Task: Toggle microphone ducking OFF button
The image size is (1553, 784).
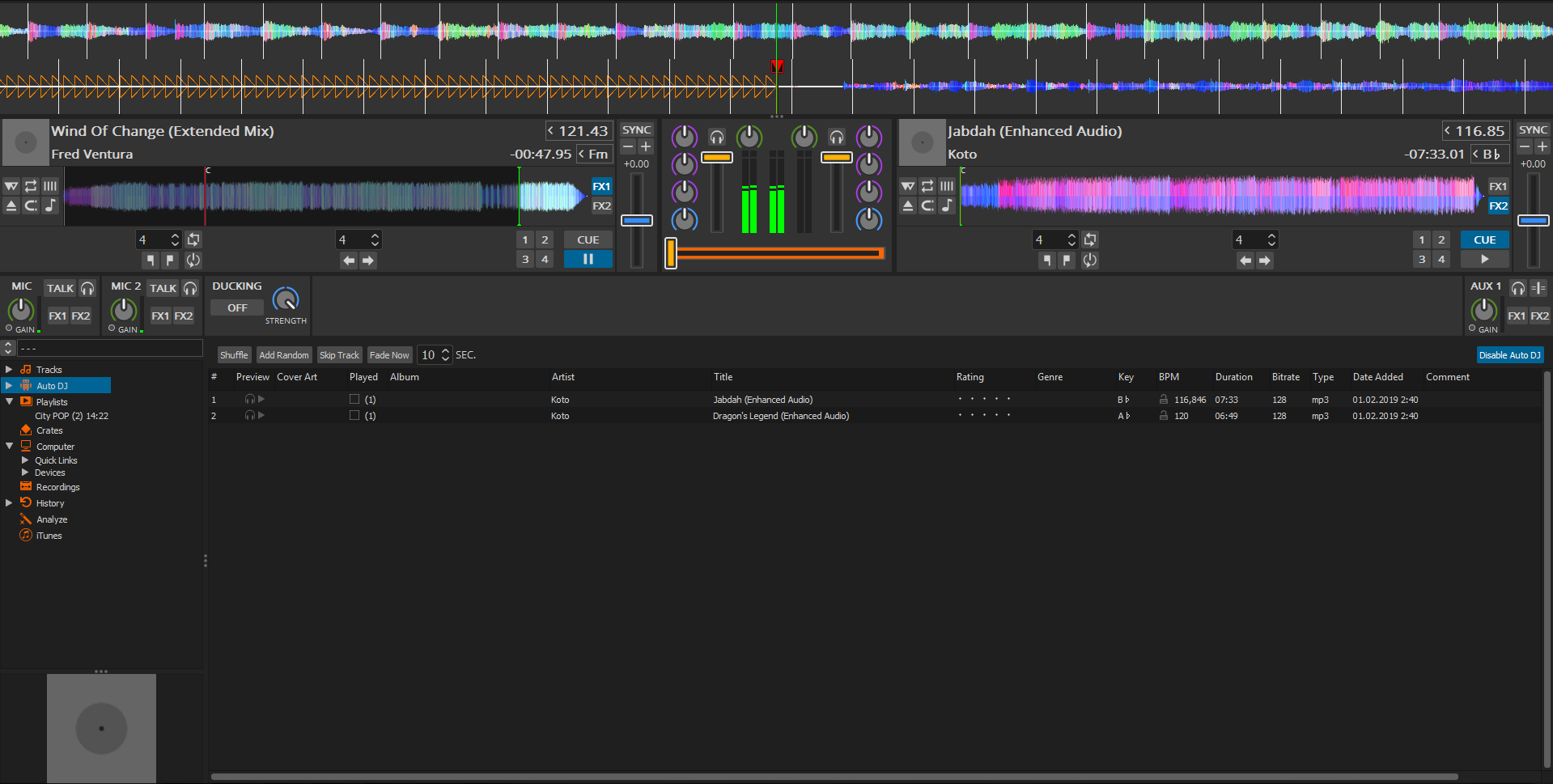Action: click(237, 308)
